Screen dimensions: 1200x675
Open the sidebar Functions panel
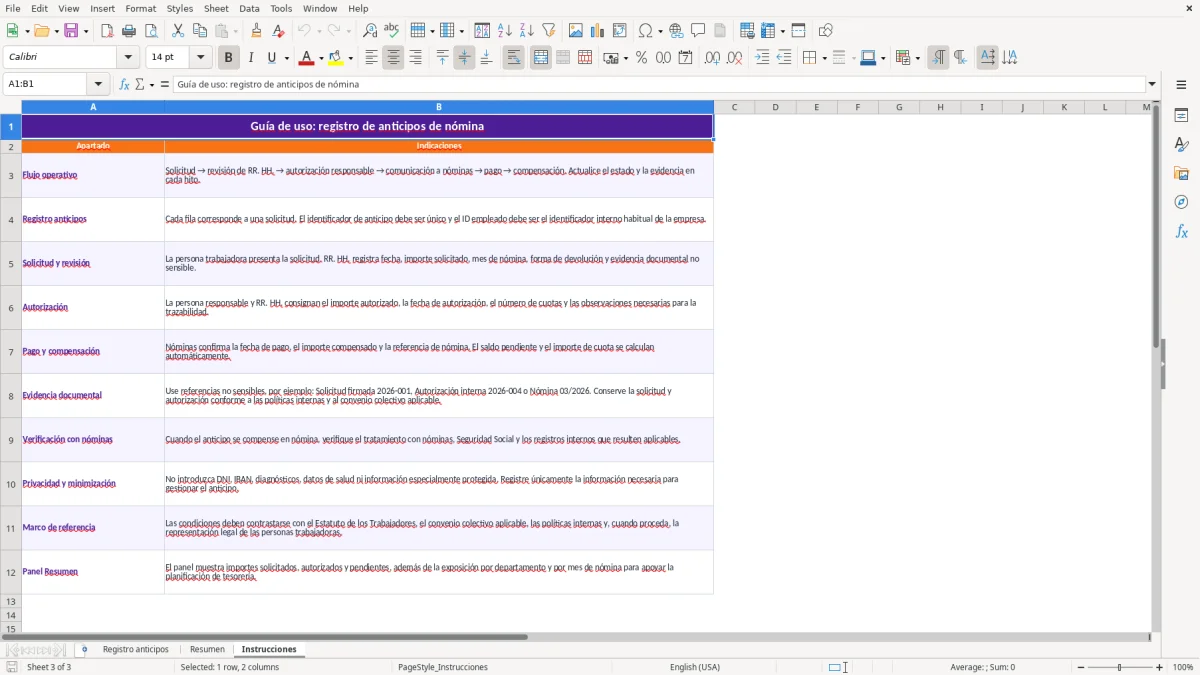(1181, 231)
